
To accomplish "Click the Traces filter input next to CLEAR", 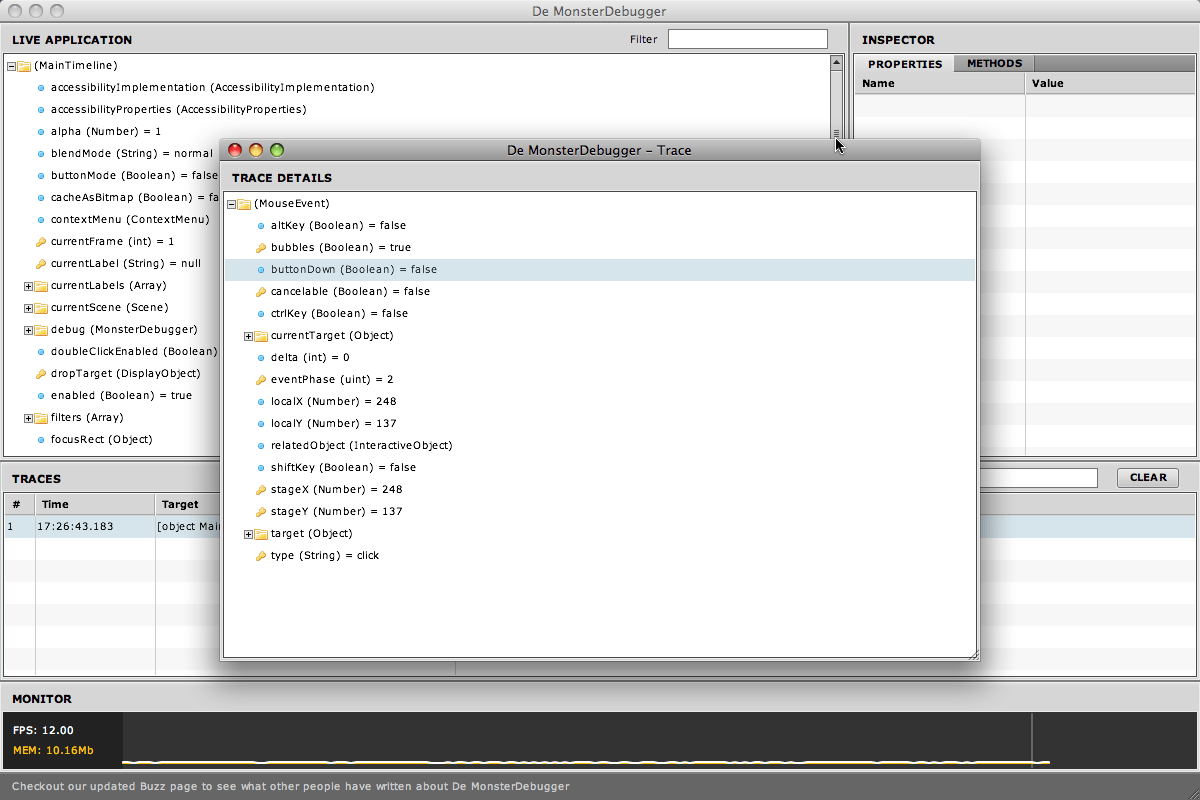I will pyautogui.click(x=1038, y=478).
